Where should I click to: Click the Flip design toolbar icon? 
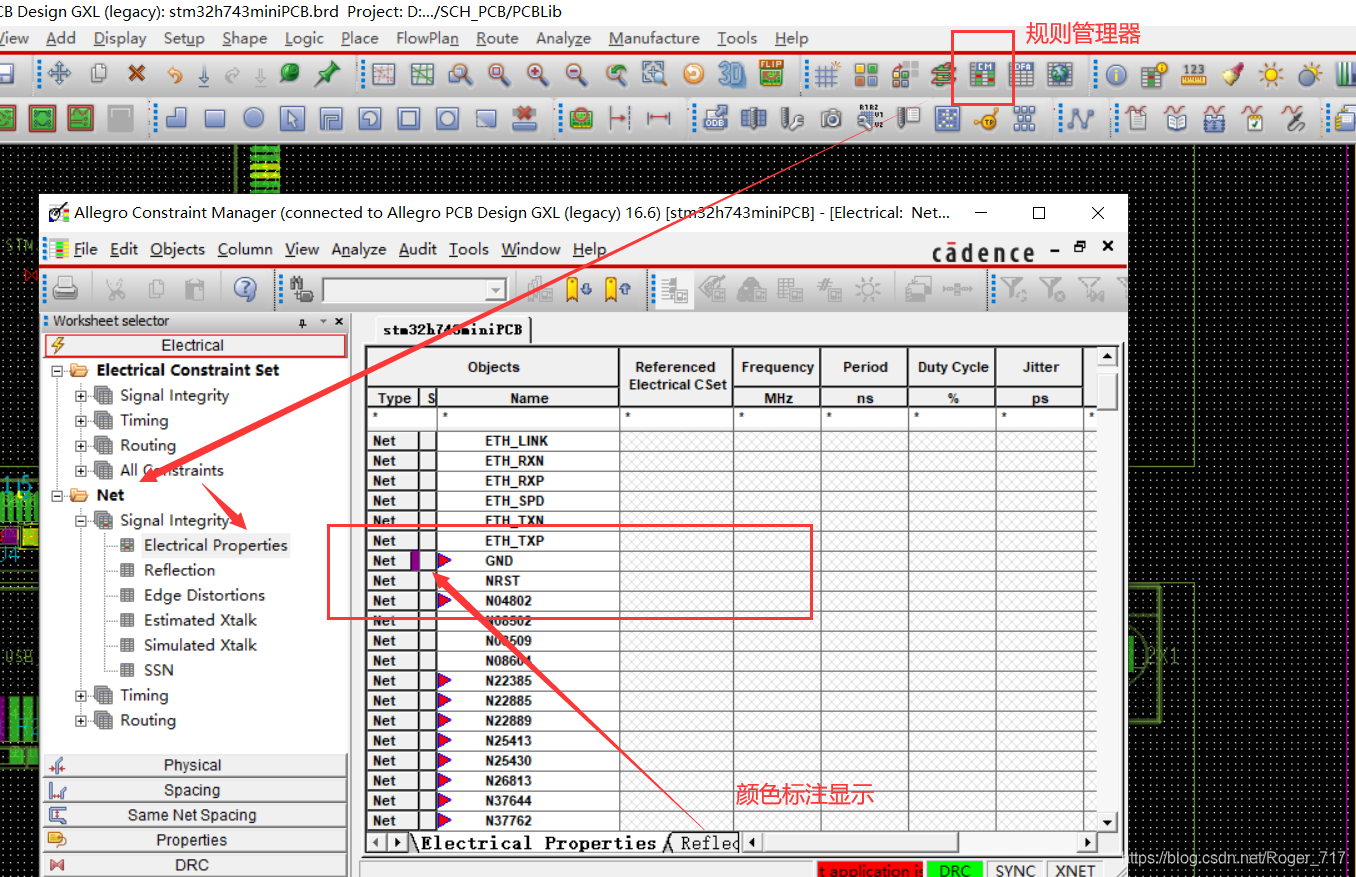(x=771, y=74)
